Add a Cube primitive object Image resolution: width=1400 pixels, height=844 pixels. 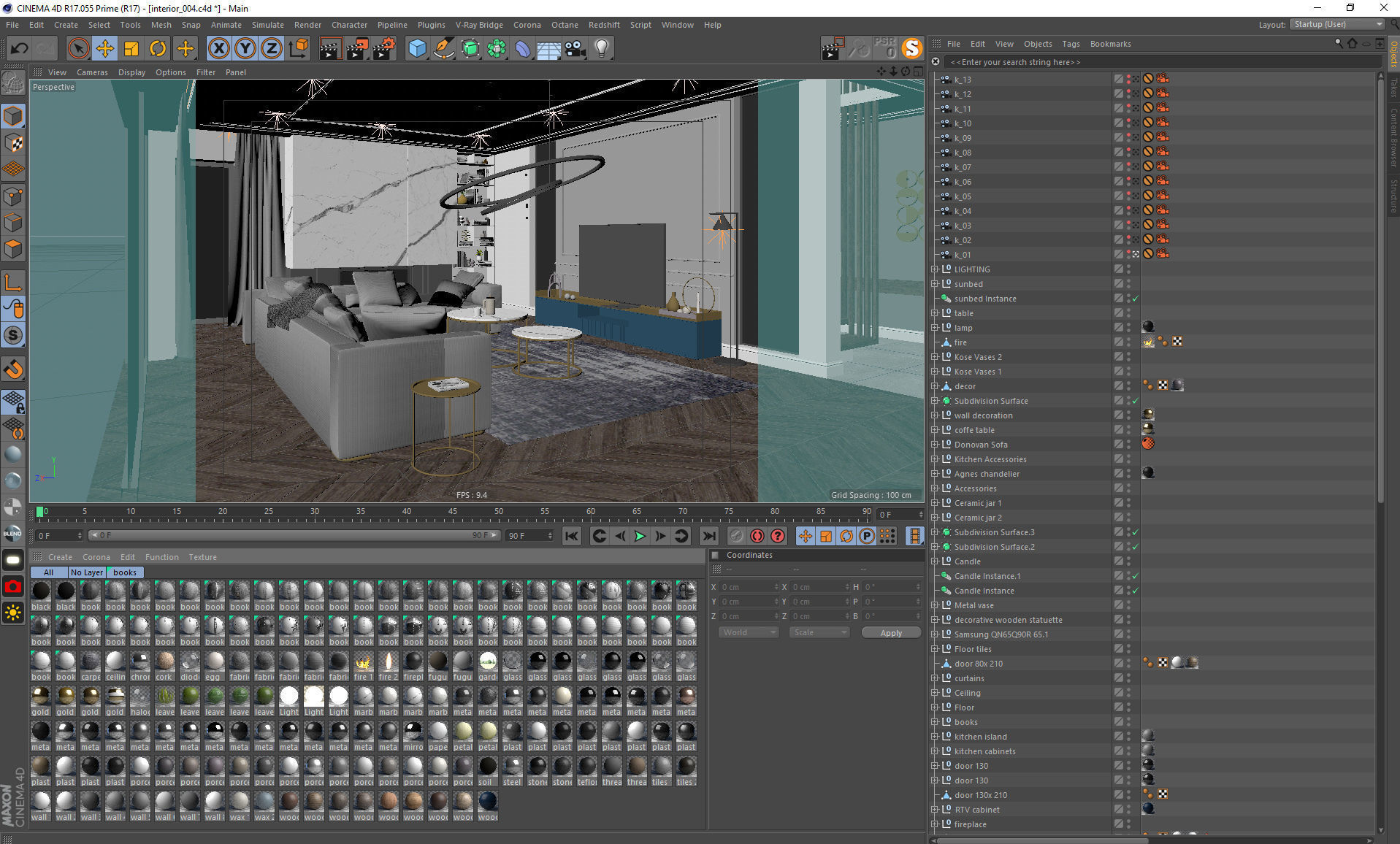click(x=417, y=49)
